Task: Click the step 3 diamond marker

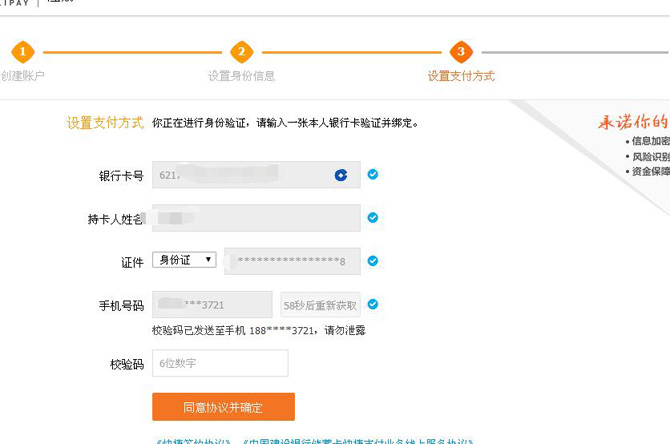Action: (461, 52)
